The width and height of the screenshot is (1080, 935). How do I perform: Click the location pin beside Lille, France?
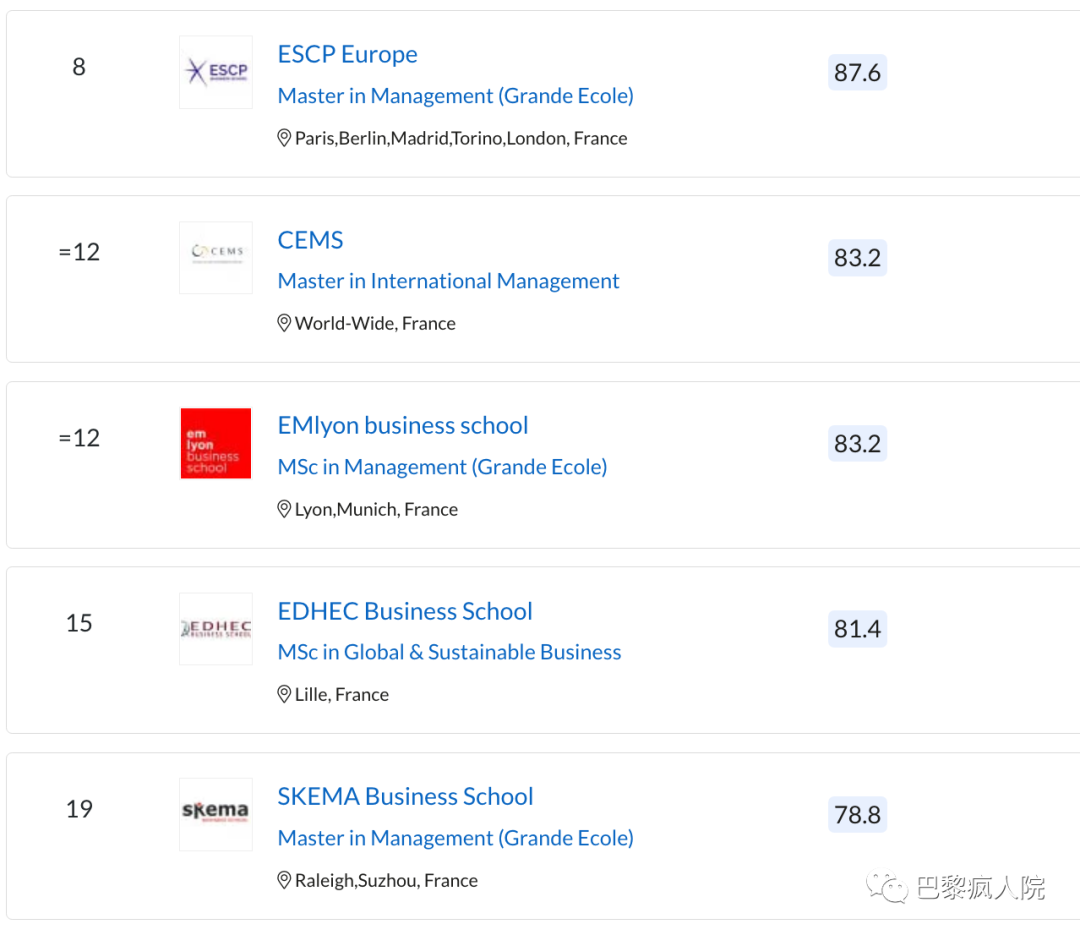pyautogui.click(x=284, y=694)
